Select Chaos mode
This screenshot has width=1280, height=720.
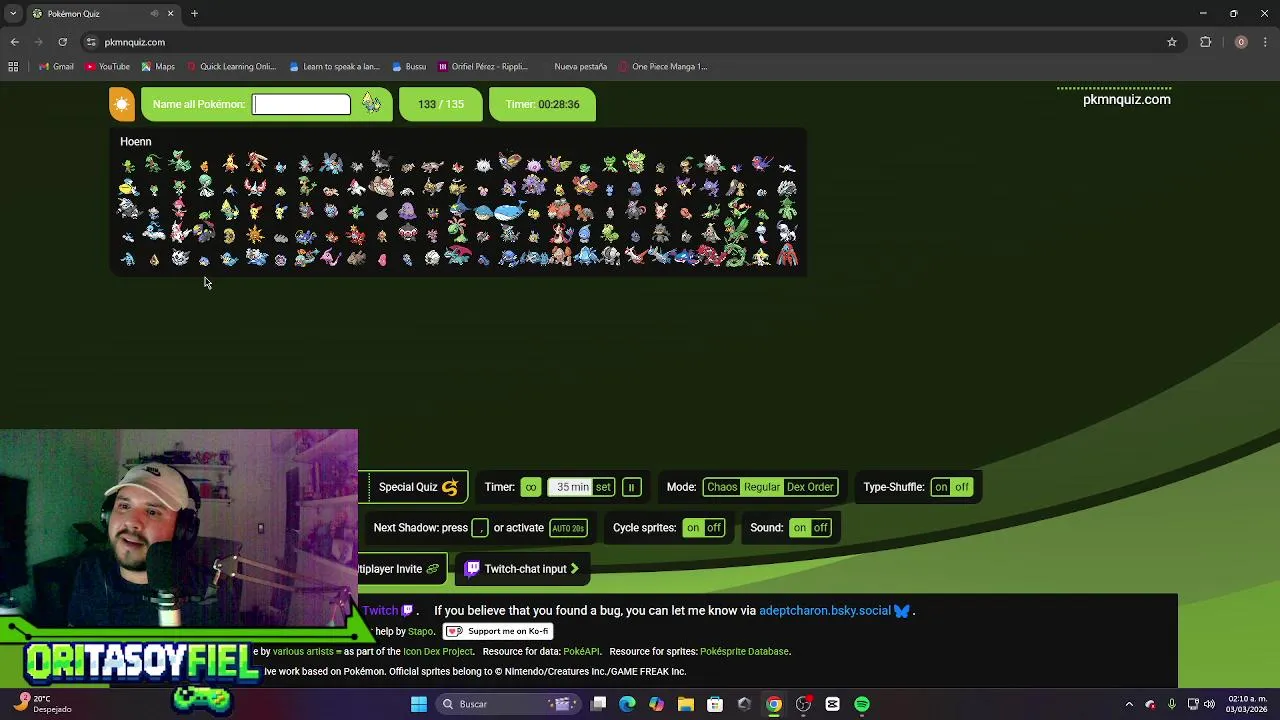pyautogui.click(x=722, y=487)
